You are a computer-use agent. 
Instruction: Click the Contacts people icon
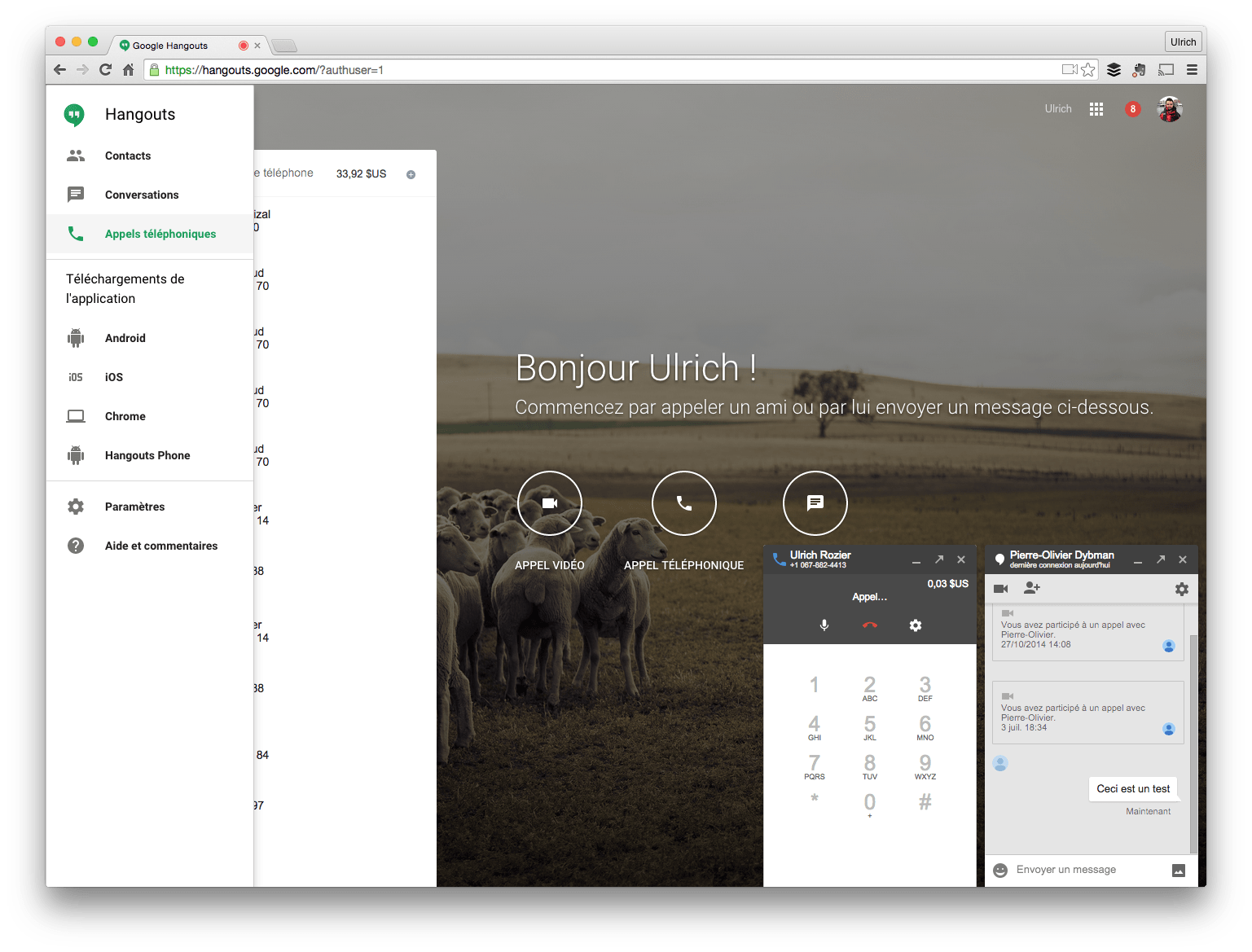tap(76, 156)
